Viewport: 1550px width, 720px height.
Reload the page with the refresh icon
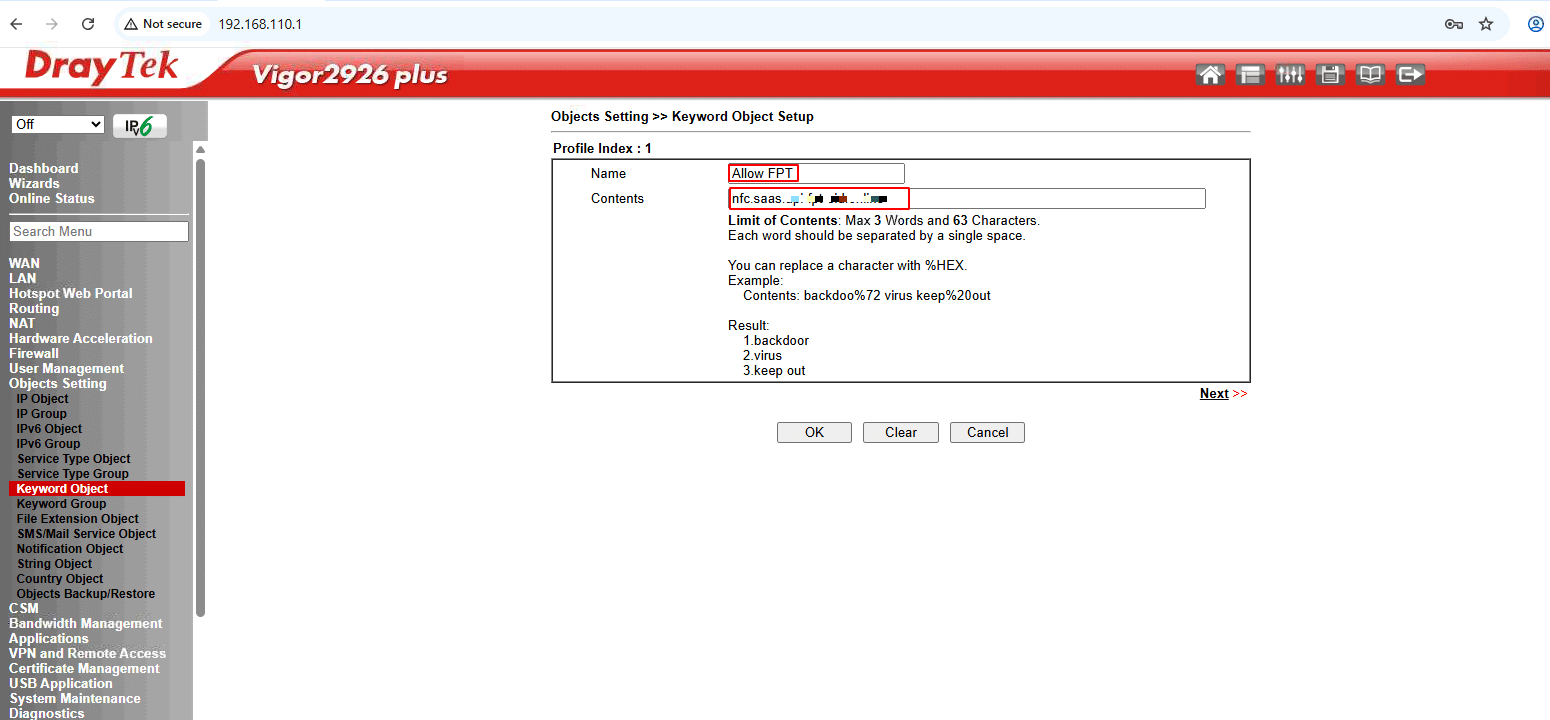point(88,24)
